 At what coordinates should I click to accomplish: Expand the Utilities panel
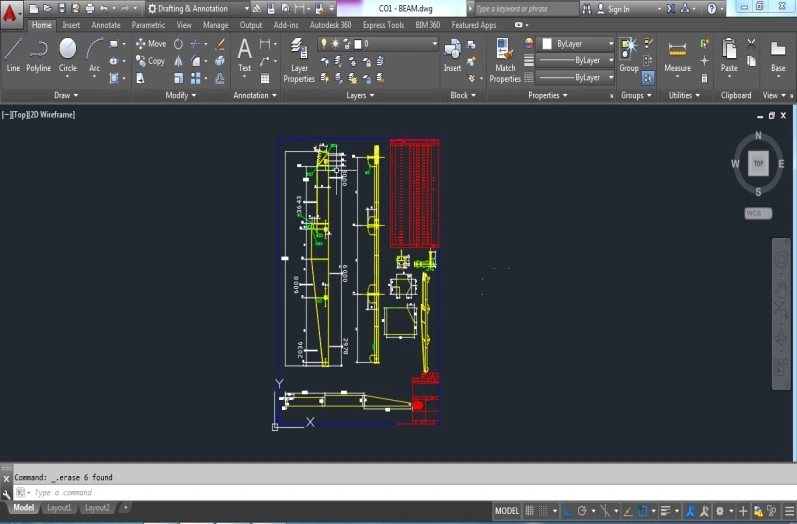click(684, 95)
